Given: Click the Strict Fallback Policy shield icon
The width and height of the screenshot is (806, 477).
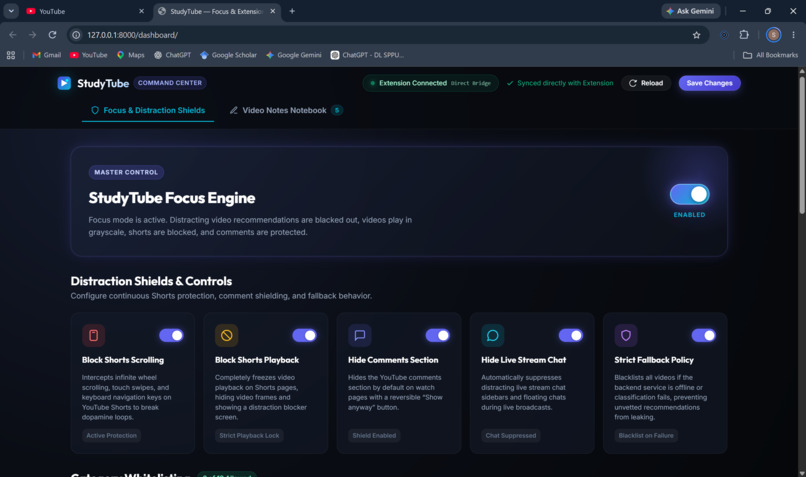Looking at the screenshot, I should pos(626,336).
